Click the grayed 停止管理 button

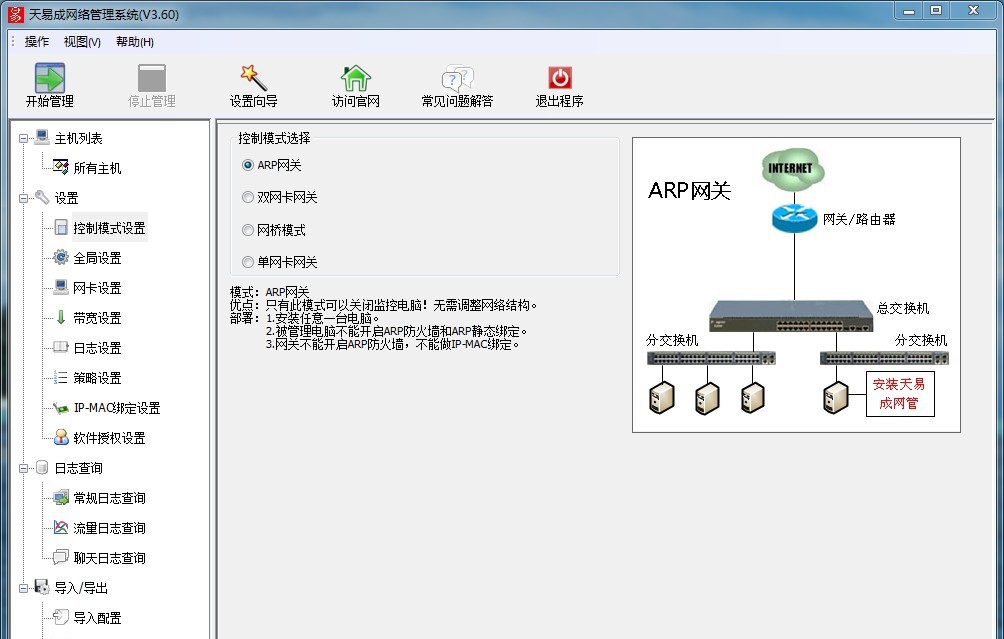tap(150, 83)
